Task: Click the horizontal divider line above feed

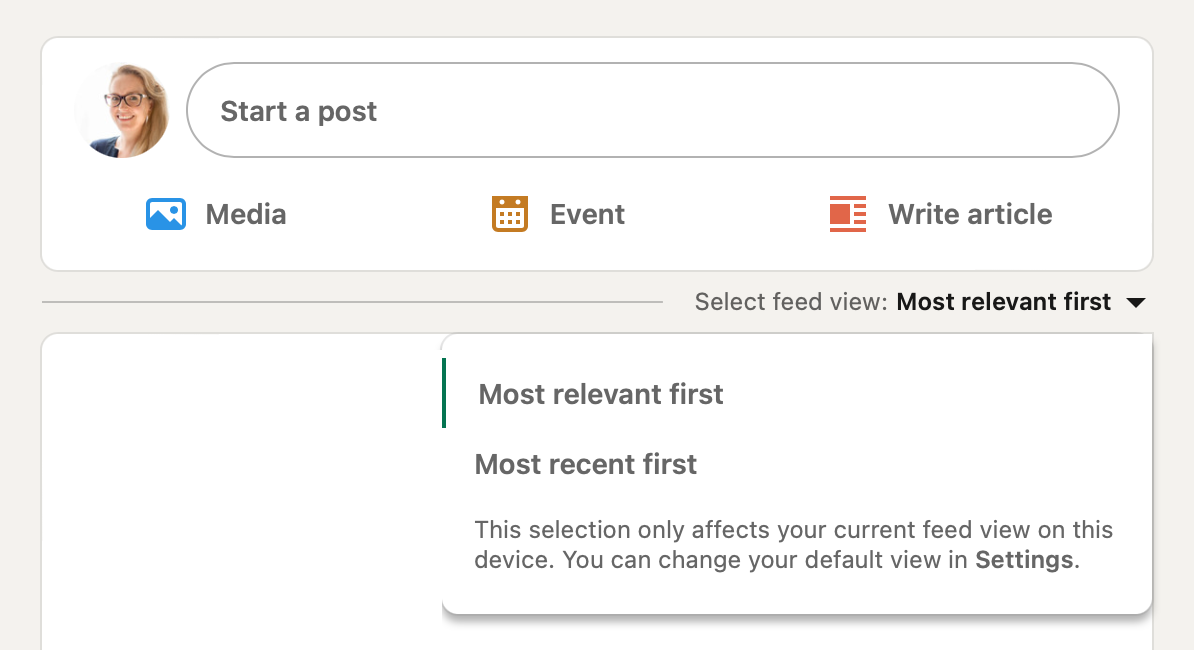Action: (352, 302)
